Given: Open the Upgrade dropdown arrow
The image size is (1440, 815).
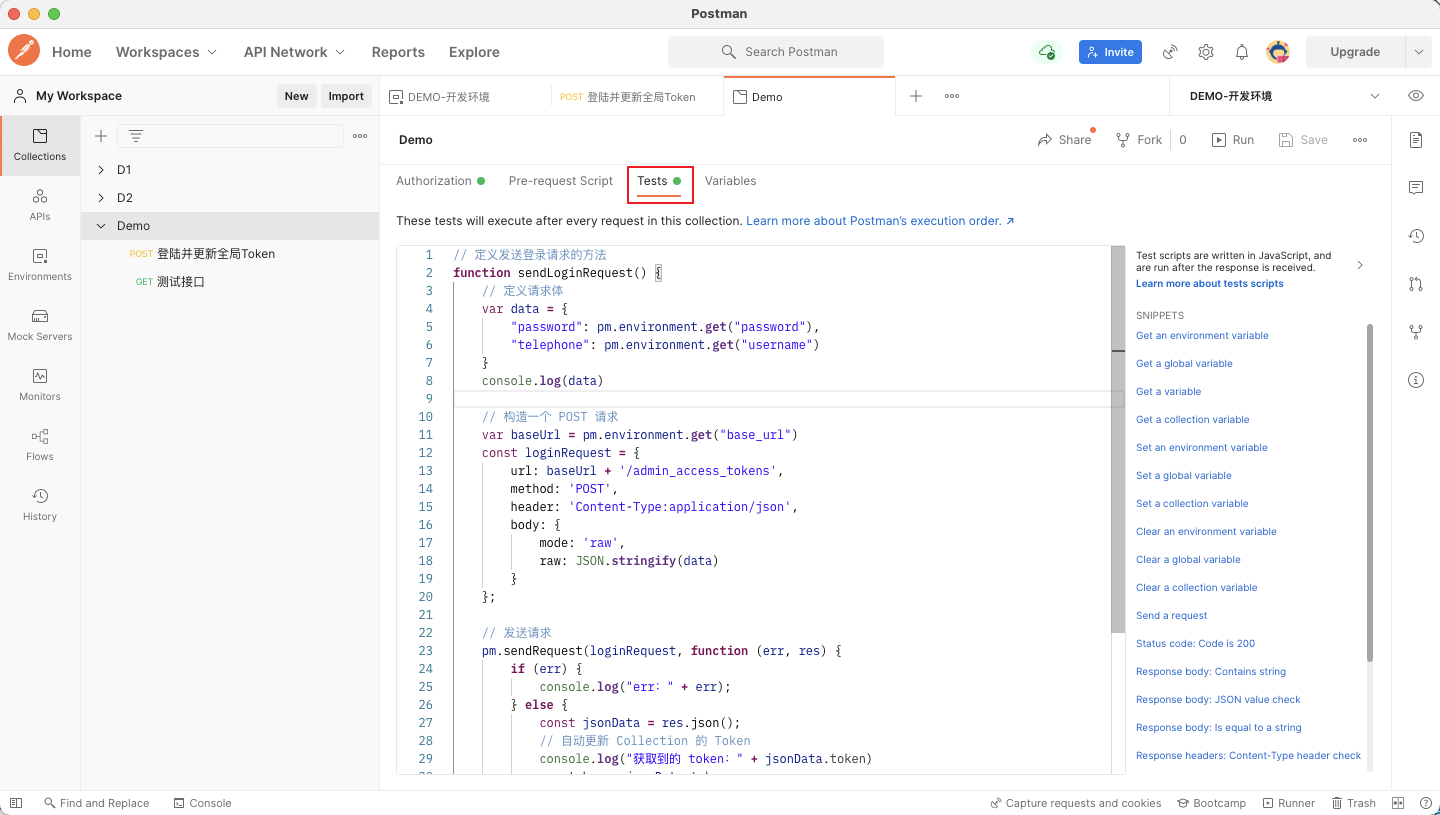Looking at the screenshot, I should tap(1418, 52).
